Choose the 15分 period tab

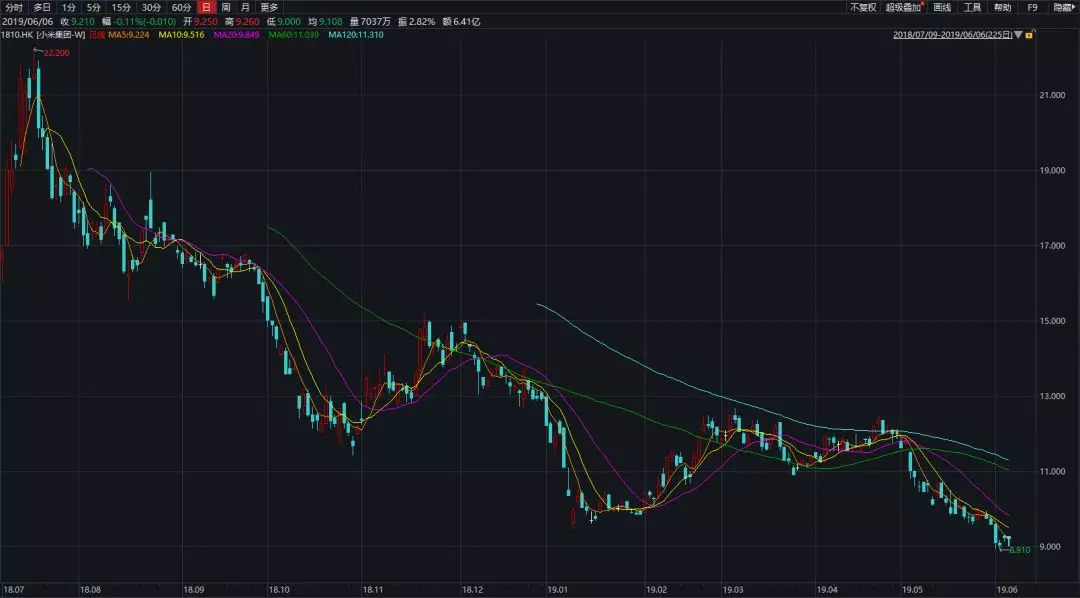pyautogui.click(x=121, y=7)
